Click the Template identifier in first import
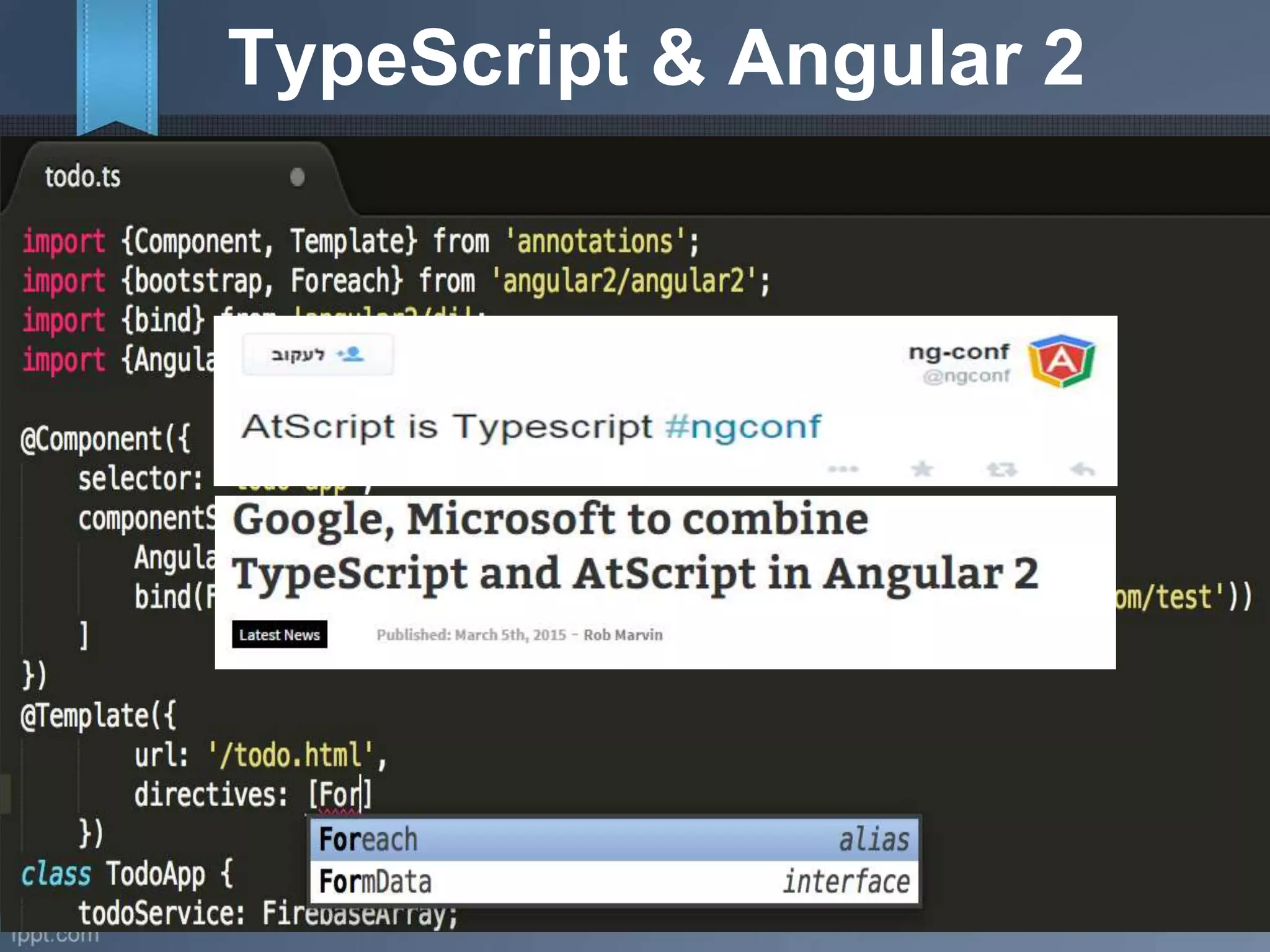This screenshot has width=1270, height=952. pos(347,241)
